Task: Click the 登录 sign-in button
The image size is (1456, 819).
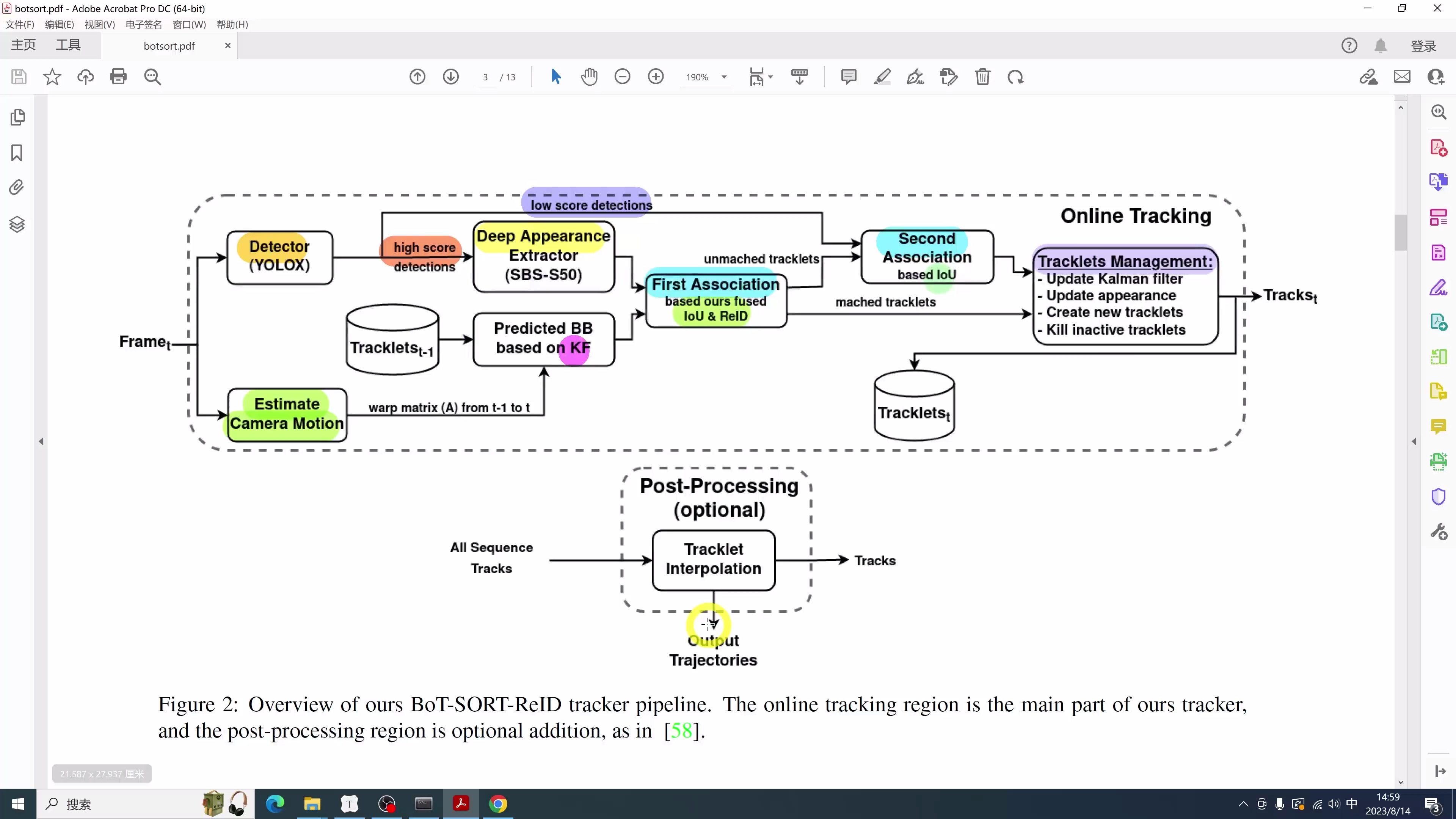Action: pyautogui.click(x=1423, y=46)
